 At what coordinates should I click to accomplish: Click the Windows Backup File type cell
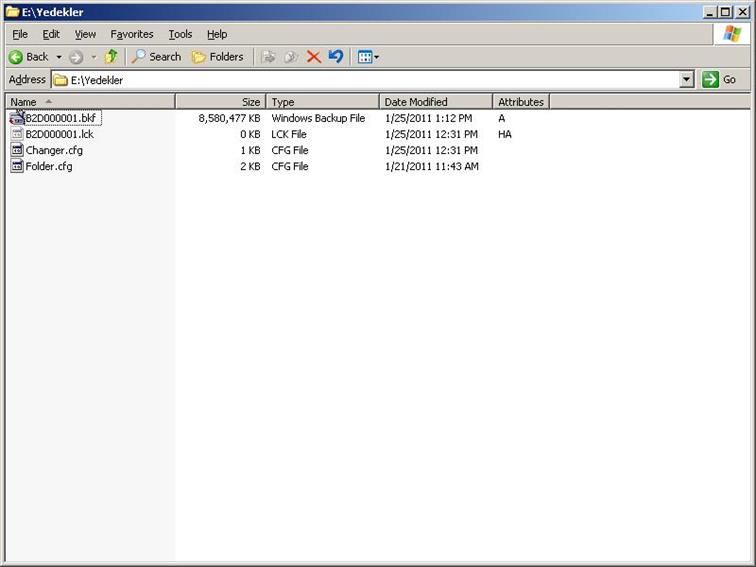click(x=318, y=118)
